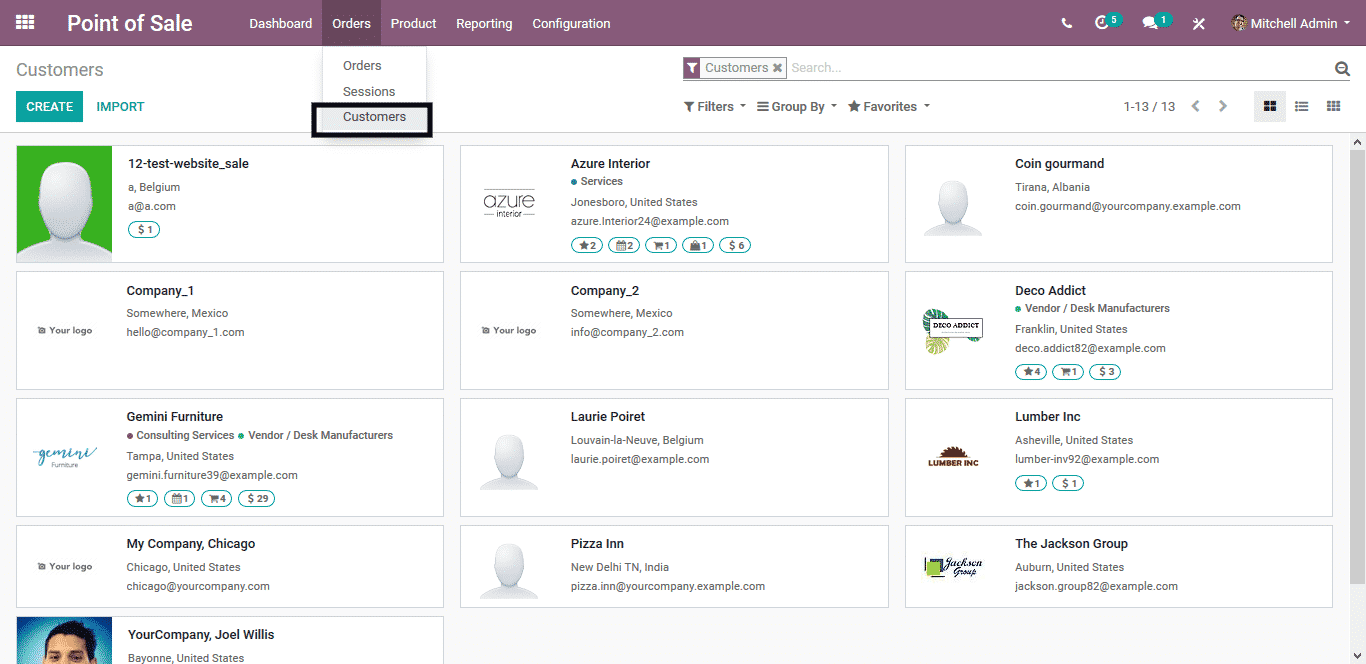The width and height of the screenshot is (1366, 664).
Task: Click the search magnifier icon
Action: point(1342,68)
